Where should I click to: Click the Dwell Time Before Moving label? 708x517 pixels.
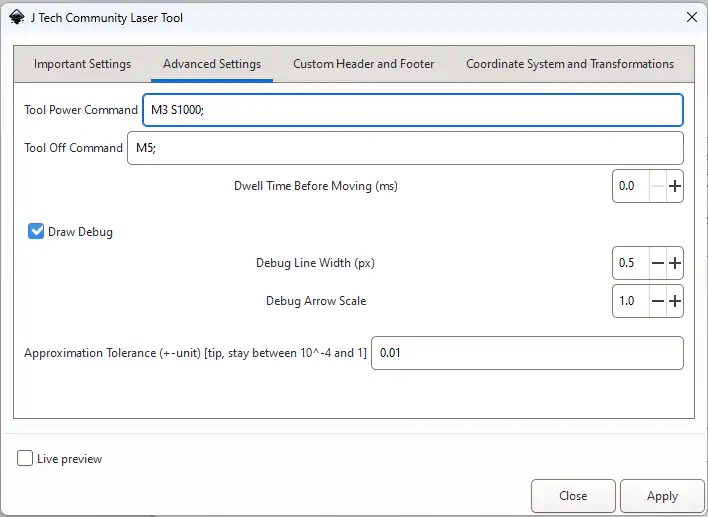pyautogui.click(x=316, y=186)
